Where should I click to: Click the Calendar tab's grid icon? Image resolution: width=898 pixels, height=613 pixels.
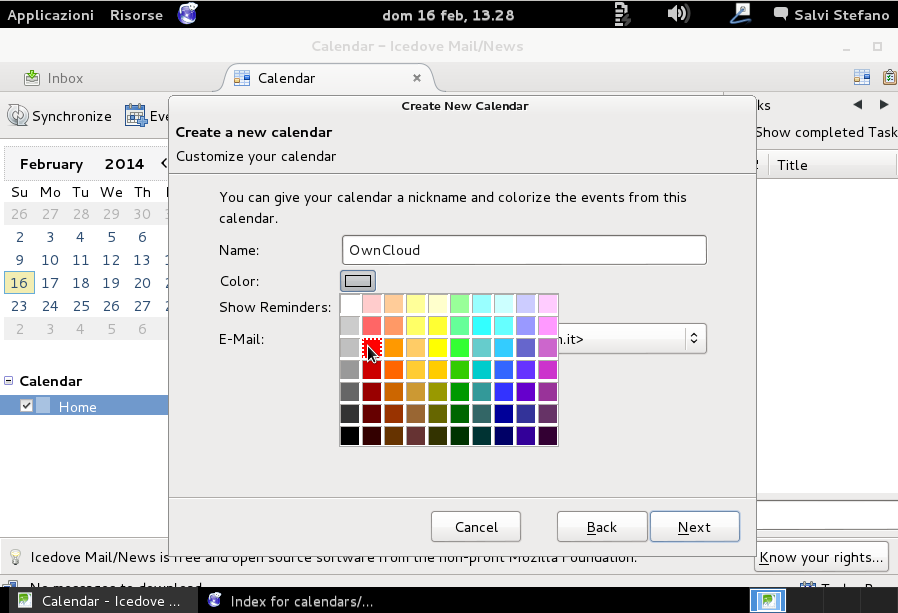click(x=240, y=77)
